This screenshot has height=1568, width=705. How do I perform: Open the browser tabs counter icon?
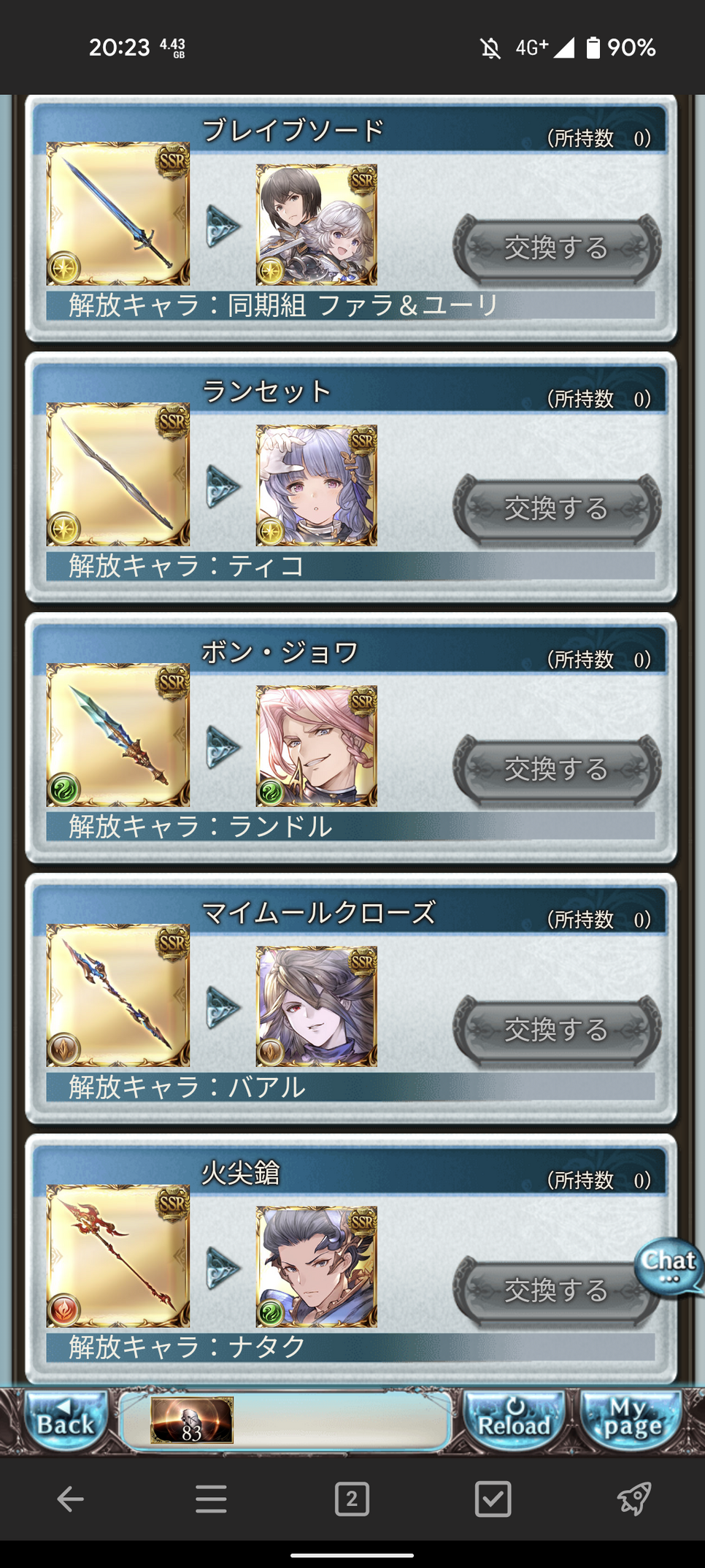coord(352,1499)
